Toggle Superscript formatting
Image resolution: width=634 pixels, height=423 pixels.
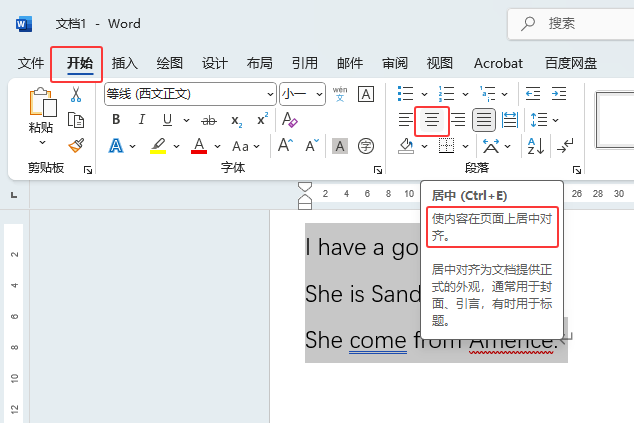(262, 119)
